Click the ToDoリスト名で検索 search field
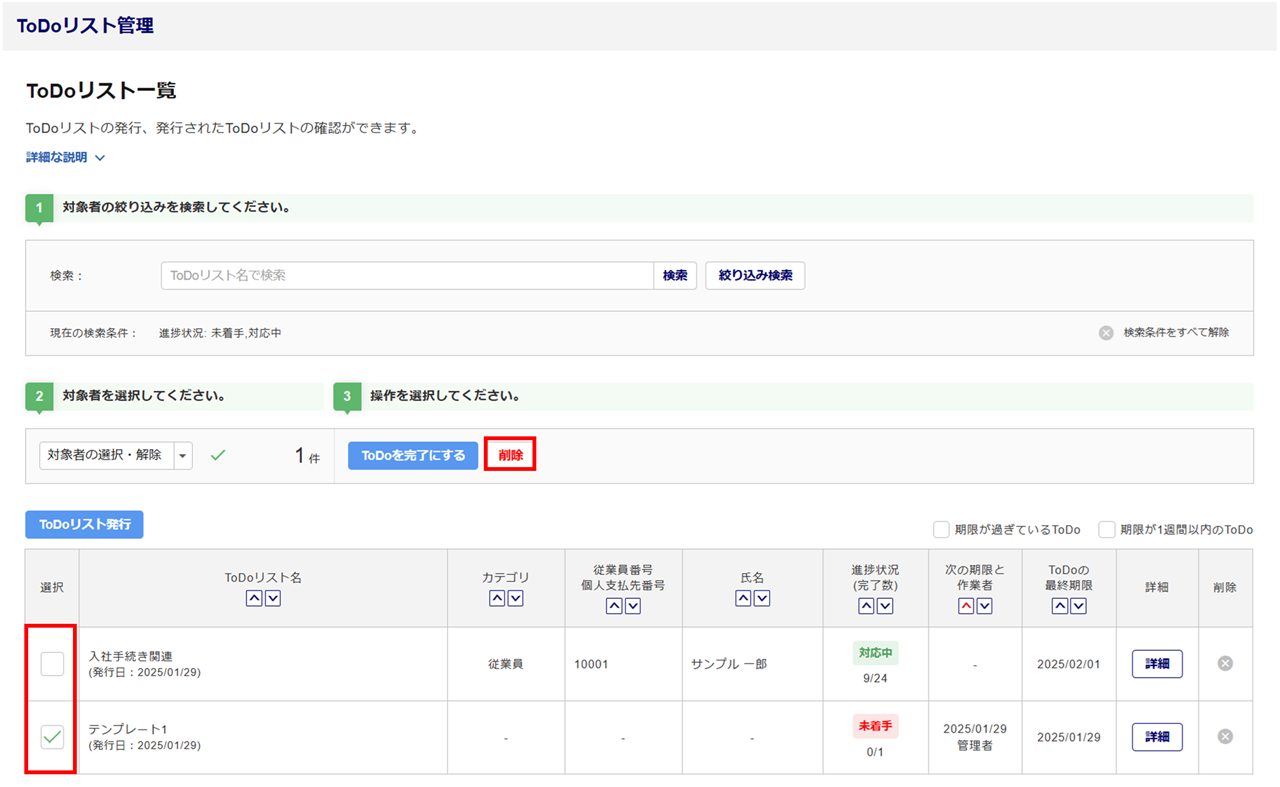The image size is (1280, 787). coord(407,275)
